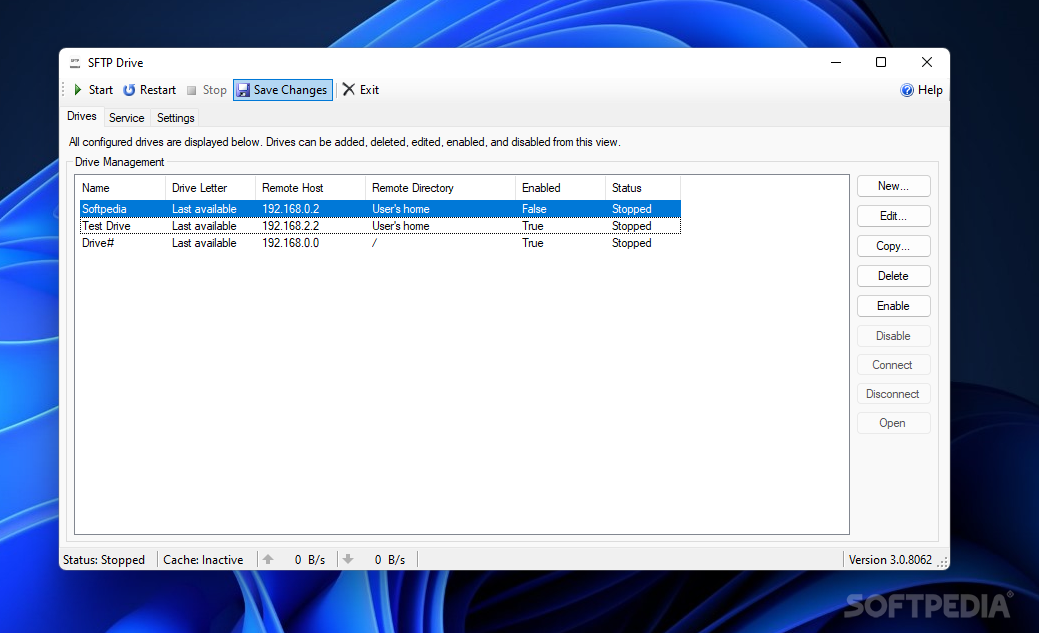Viewport: 1039px width, 633px height.
Task: Click the blue Help question mark icon
Action: (x=906, y=90)
